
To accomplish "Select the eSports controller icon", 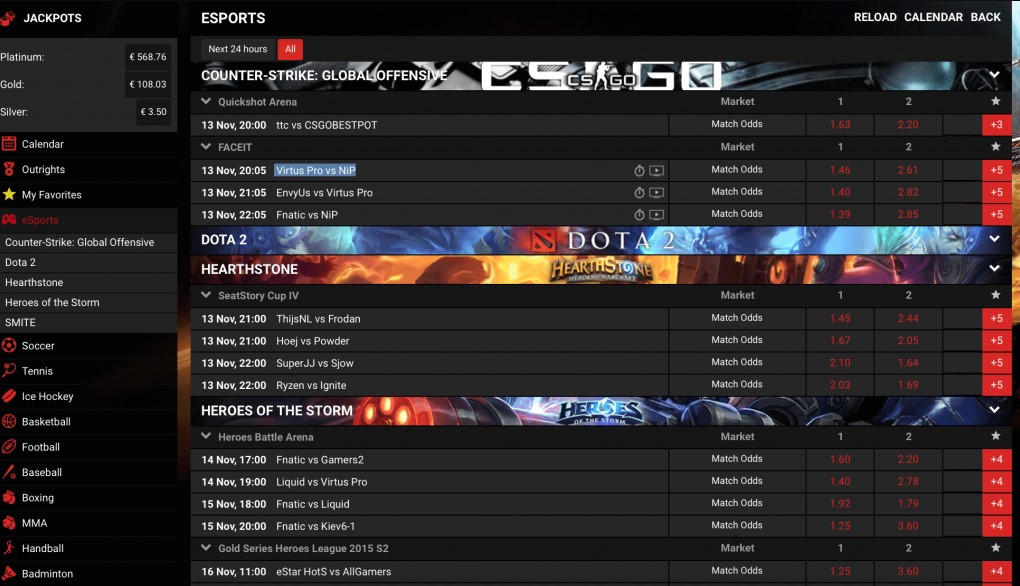I will click(x=9, y=220).
